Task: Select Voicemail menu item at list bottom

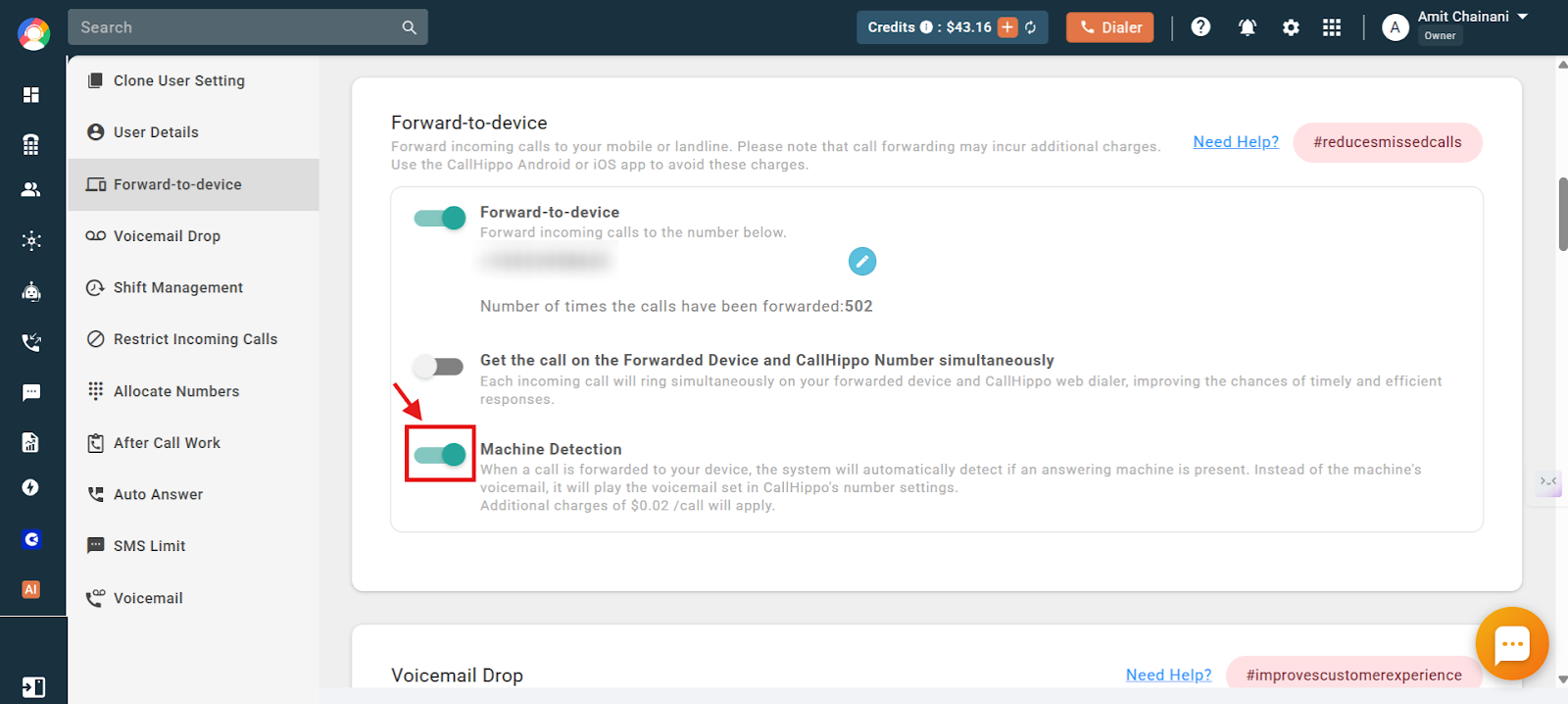Action: [x=193, y=598]
